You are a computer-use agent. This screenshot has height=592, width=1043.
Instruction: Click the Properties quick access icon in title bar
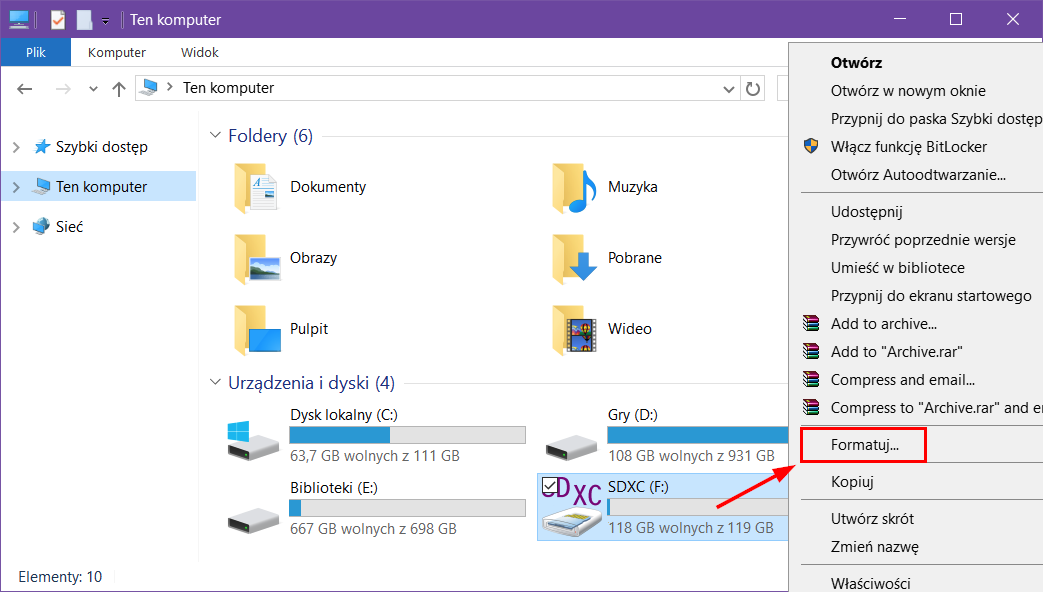pos(58,19)
